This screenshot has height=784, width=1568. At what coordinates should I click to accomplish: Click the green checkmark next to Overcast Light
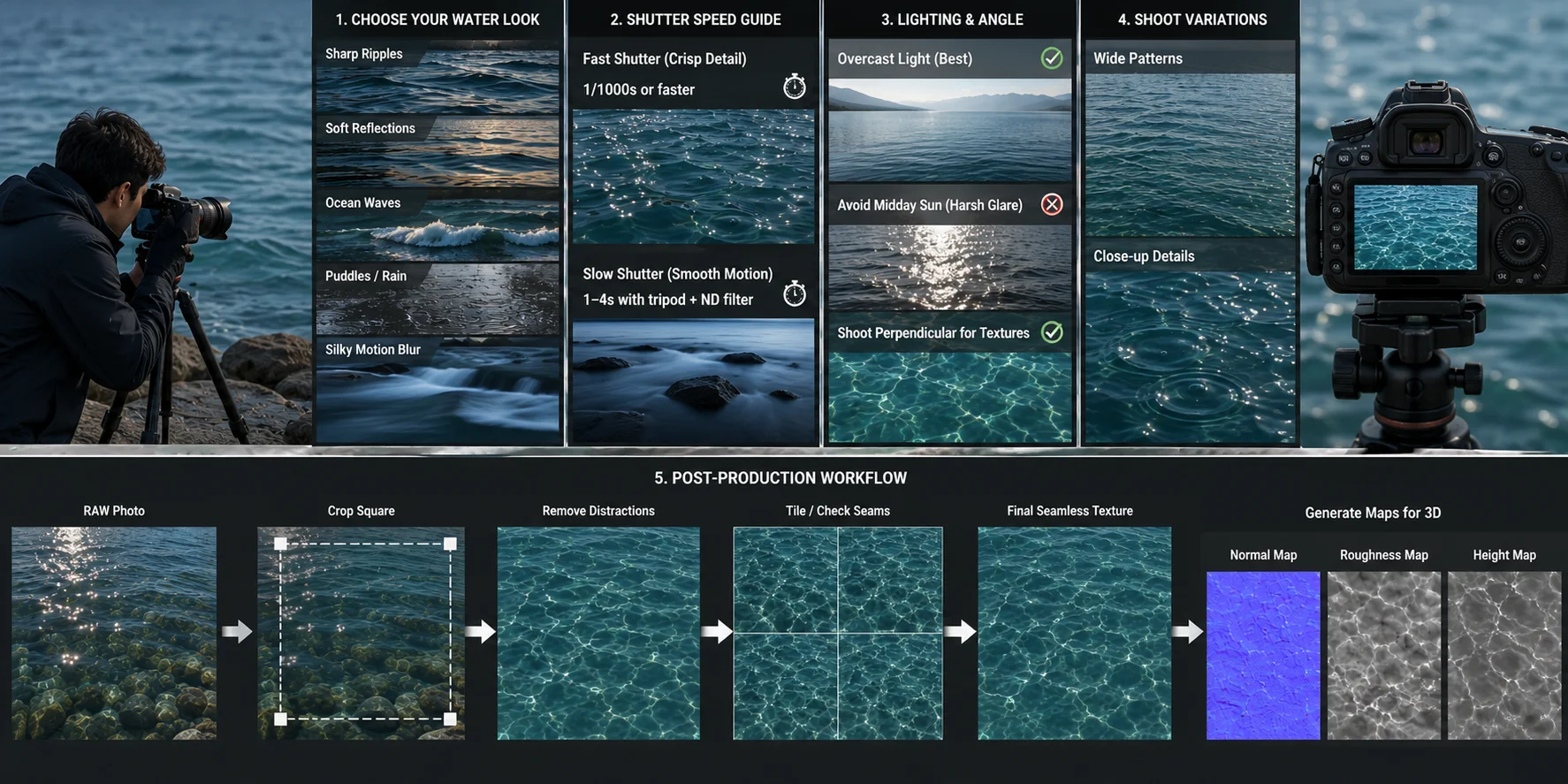[1052, 58]
